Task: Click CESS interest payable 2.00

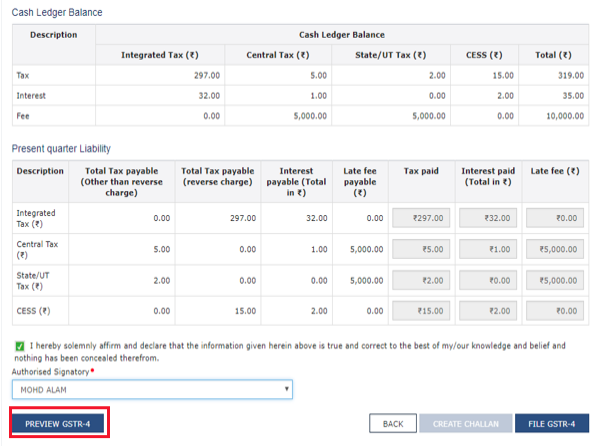Action: click(x=319, y=311)
